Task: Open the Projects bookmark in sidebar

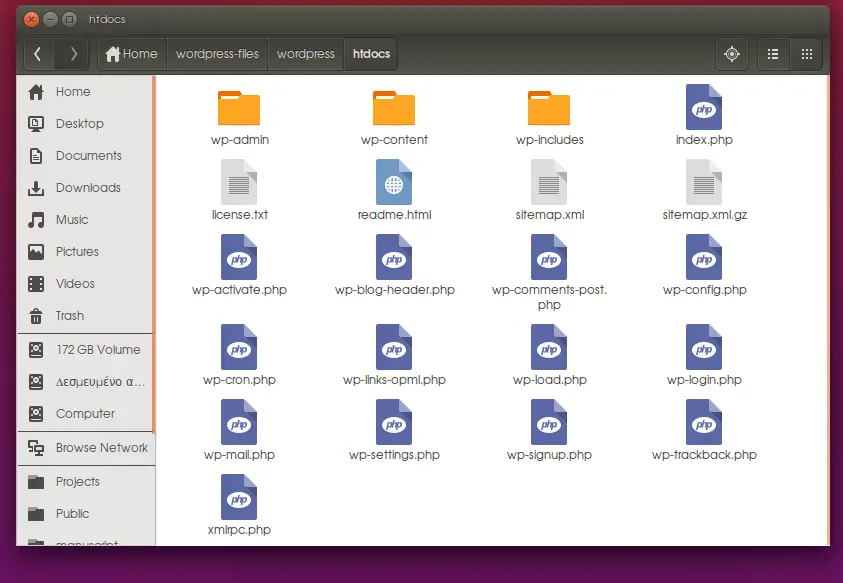Action: coord(77,482)
